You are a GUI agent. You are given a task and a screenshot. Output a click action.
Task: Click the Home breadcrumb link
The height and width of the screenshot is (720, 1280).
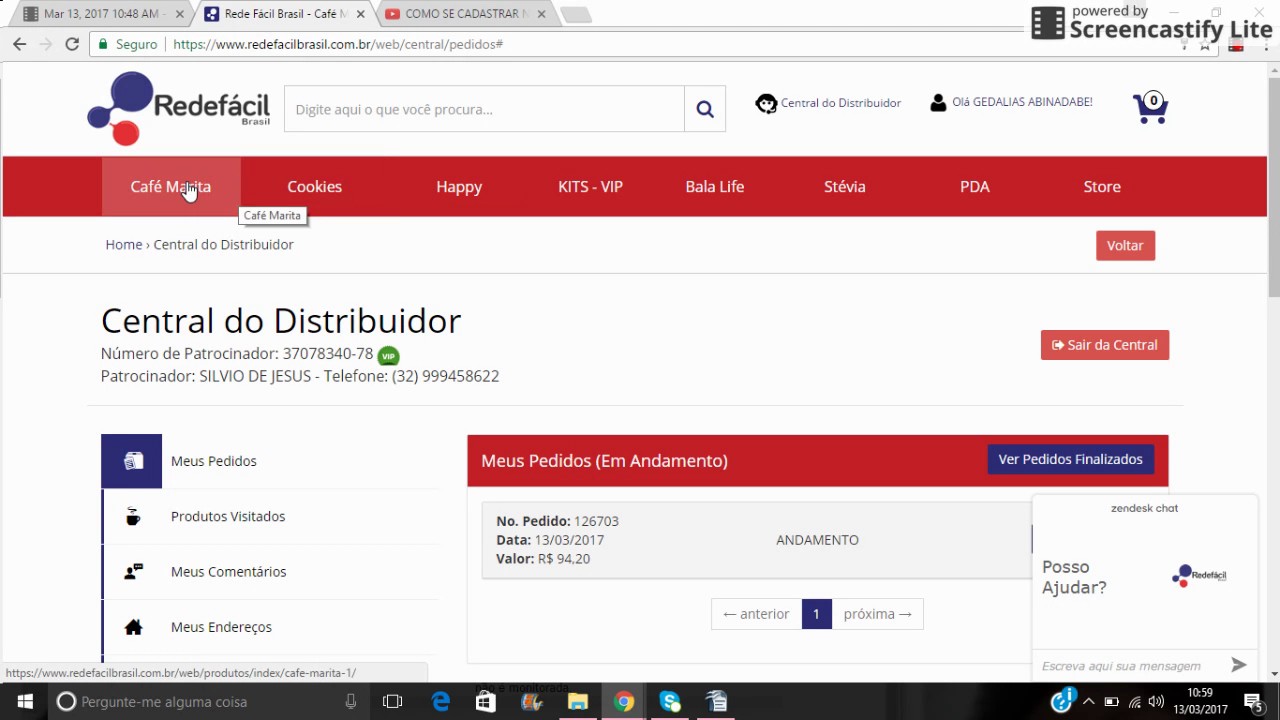point(124,244)
